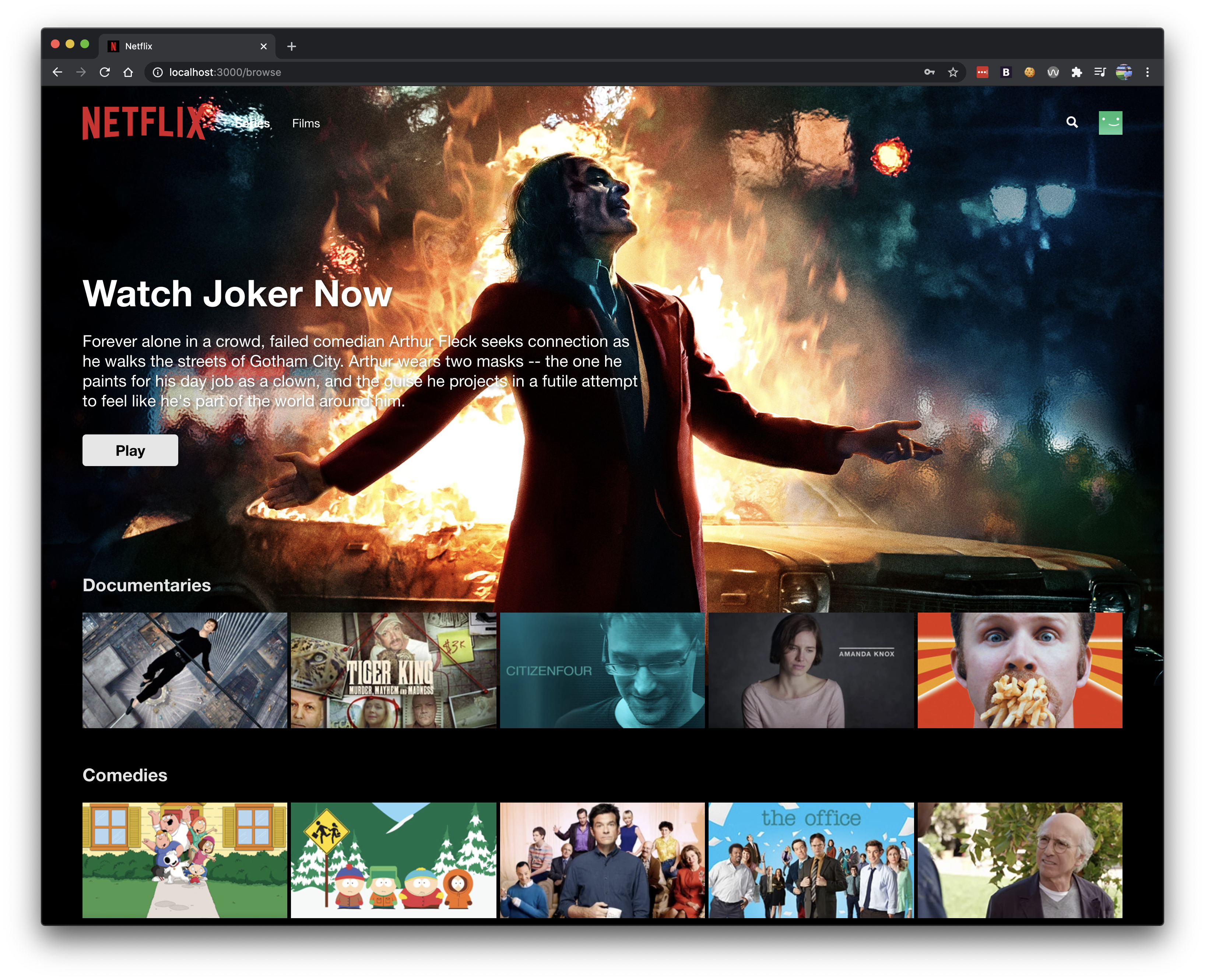The image size is (1205, 980).
Task: Open the saved passwords key icon
Action: pyautogui.click(x=930, y=72)
